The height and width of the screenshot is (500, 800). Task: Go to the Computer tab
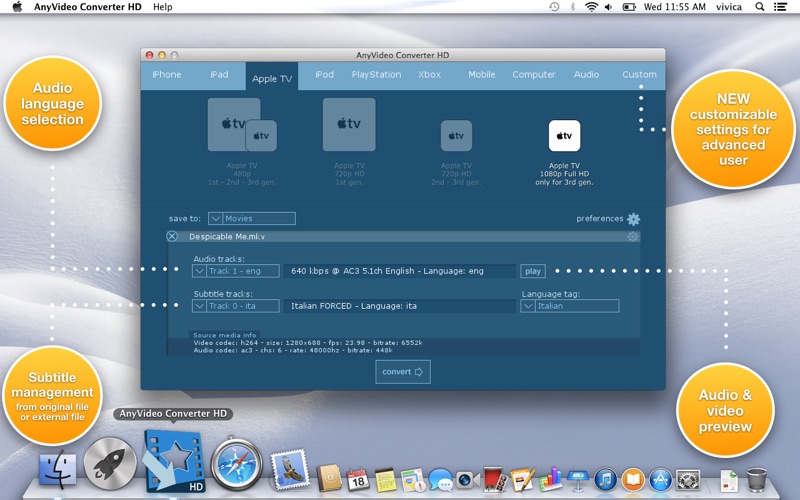click(x=534, y=74)
